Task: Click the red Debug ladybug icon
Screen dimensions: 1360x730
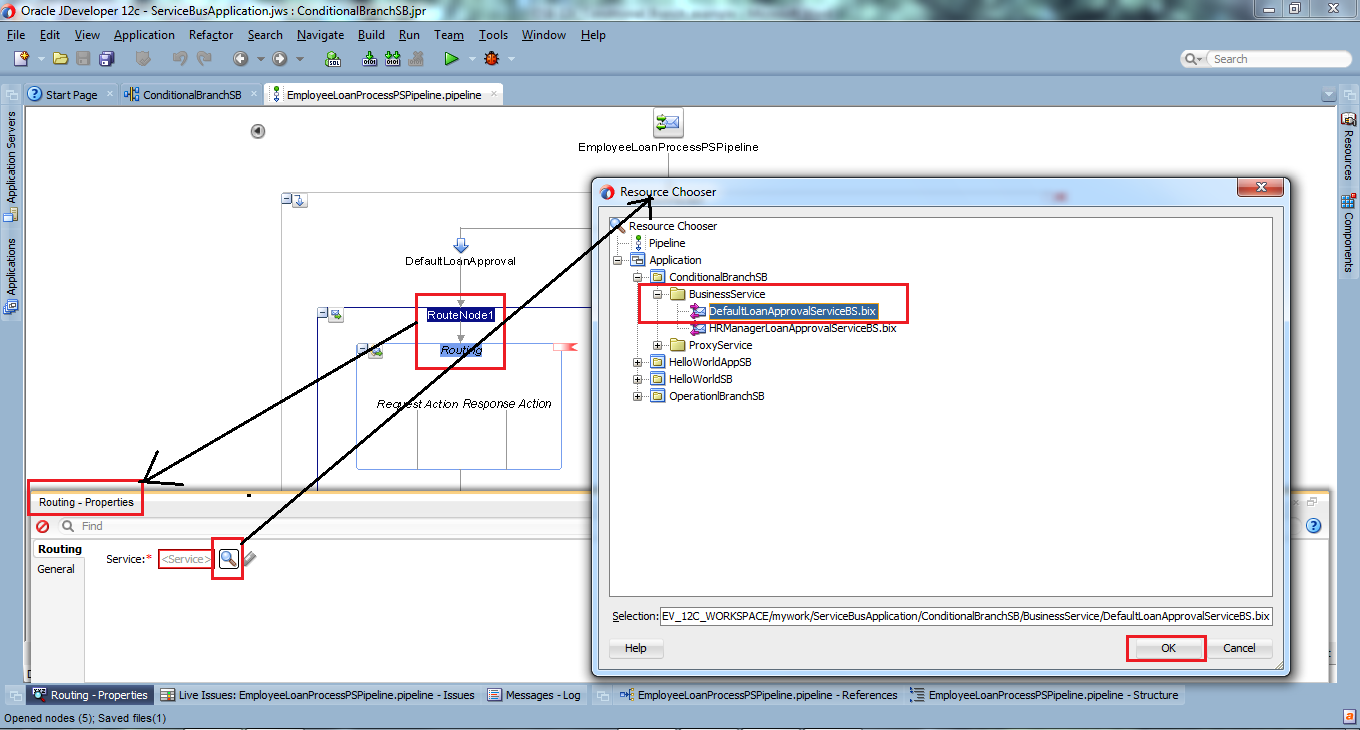Action: [x=491, y=59]
